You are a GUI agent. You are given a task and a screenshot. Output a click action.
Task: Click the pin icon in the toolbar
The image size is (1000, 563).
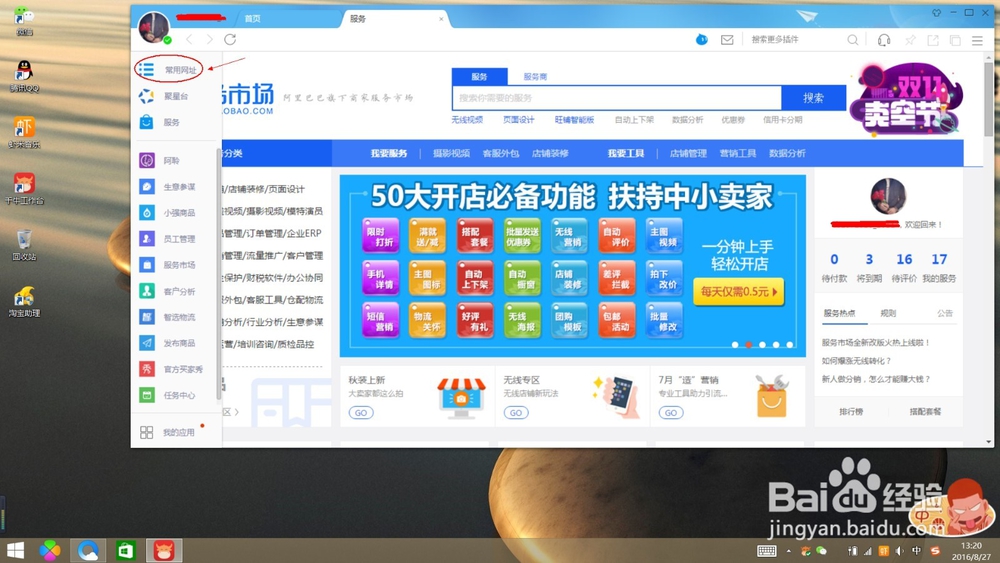[910, 40]
